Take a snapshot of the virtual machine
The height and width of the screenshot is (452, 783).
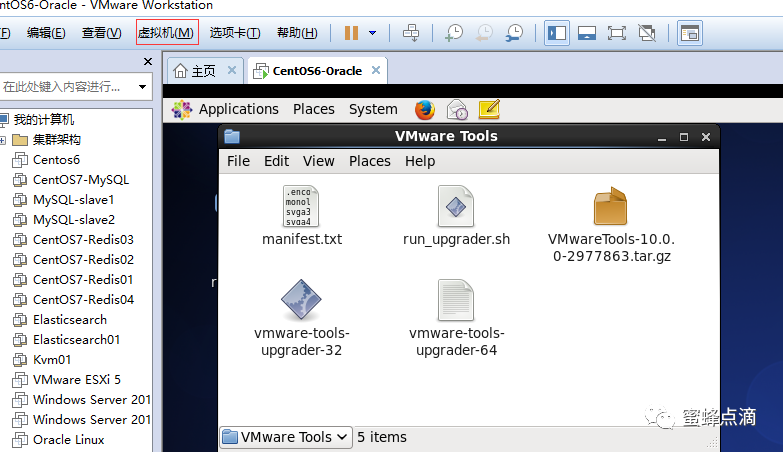tap(453, 33)
